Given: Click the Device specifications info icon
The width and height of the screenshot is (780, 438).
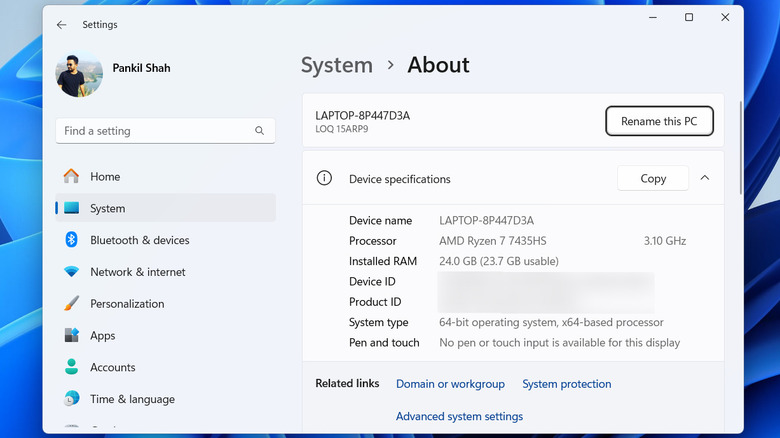Looking at the screenshot, I should point(324,179).
